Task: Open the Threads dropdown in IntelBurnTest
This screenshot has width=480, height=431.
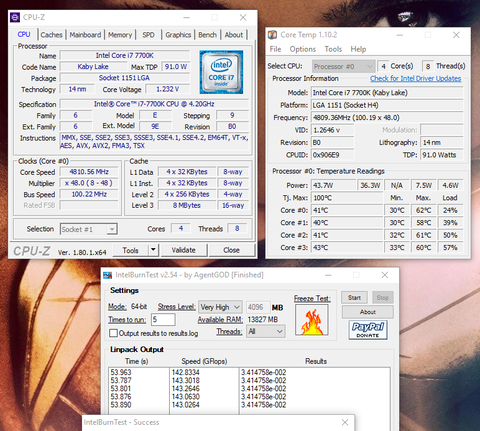Action: pos(266,331)
